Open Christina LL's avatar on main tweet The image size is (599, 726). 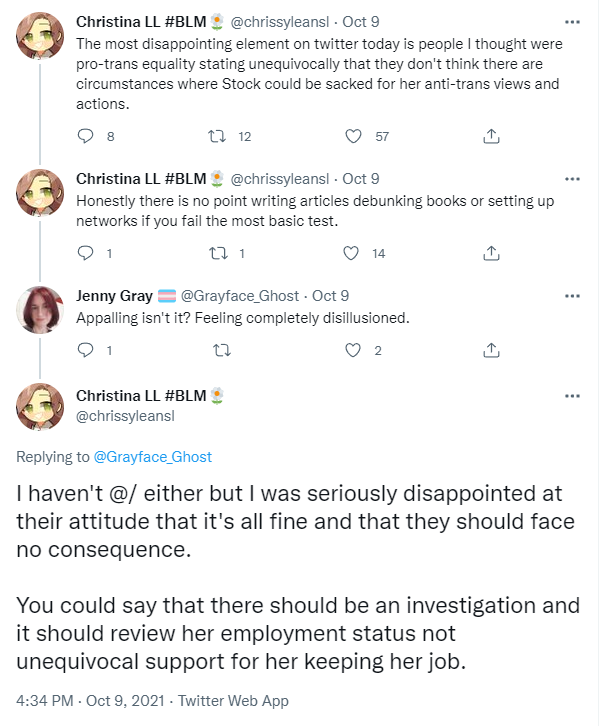(40, 407)
